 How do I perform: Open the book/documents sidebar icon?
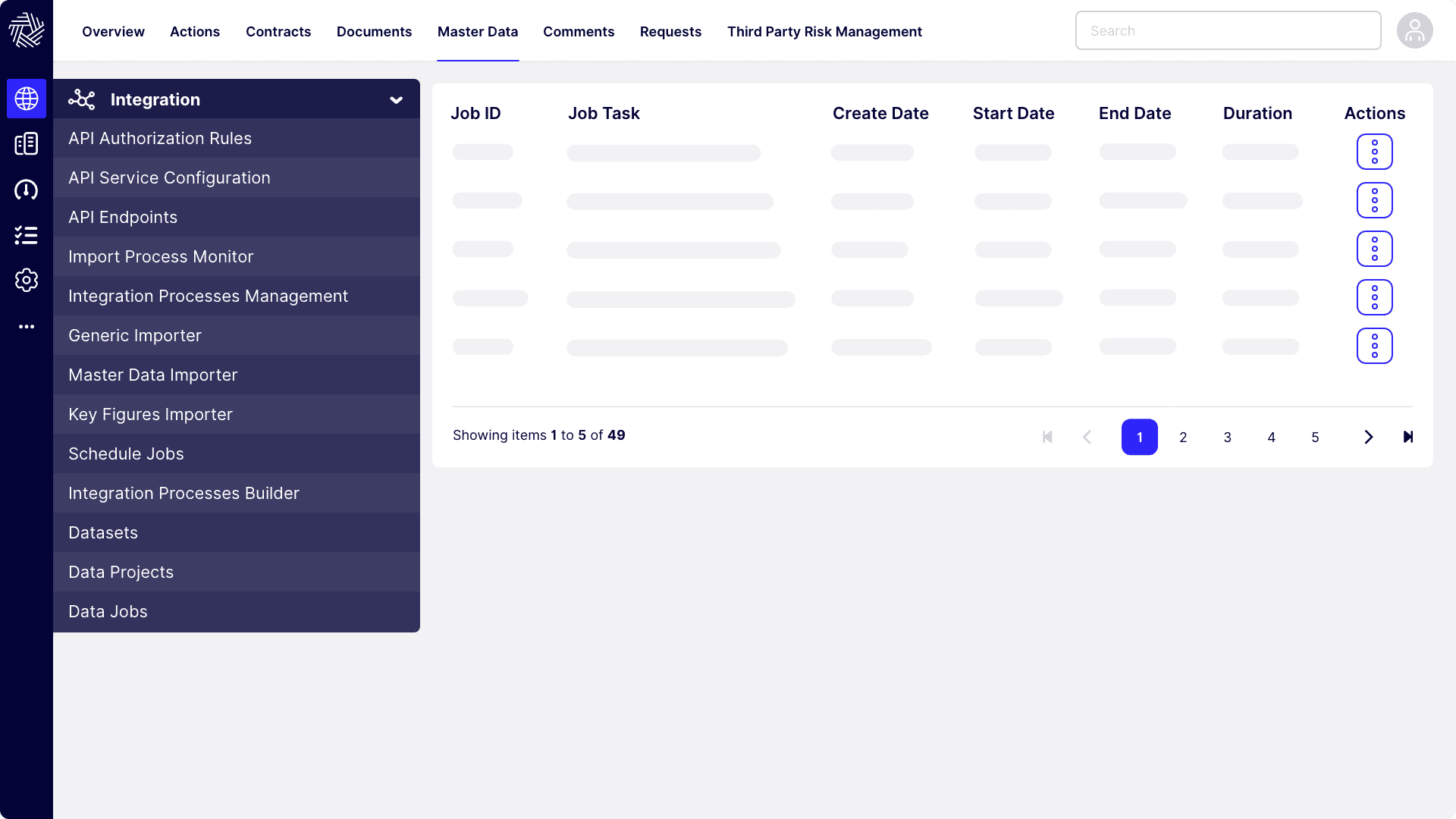[27, 144]
